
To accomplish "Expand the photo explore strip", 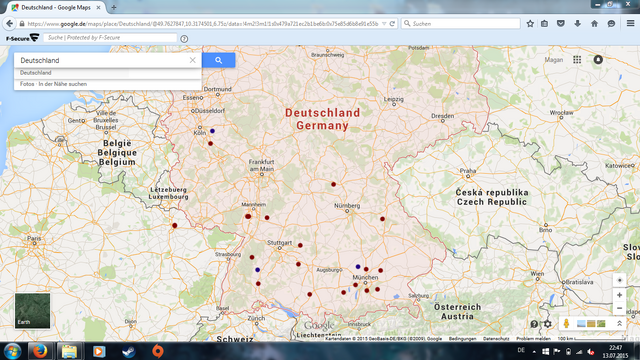I will pyautogui.click(x=619, y=323).
